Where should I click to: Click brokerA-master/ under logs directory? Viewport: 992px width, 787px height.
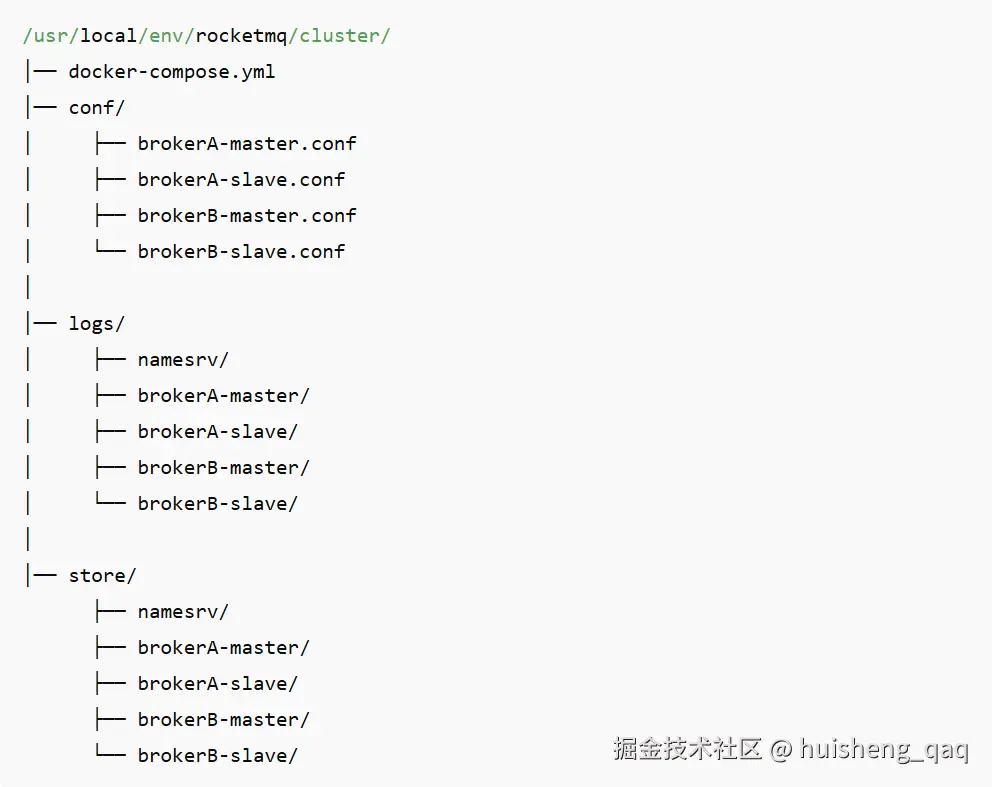point(223,396)
